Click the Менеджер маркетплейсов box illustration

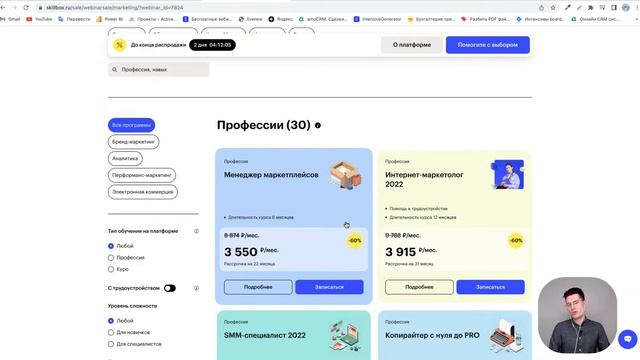[x=346, y=175]
